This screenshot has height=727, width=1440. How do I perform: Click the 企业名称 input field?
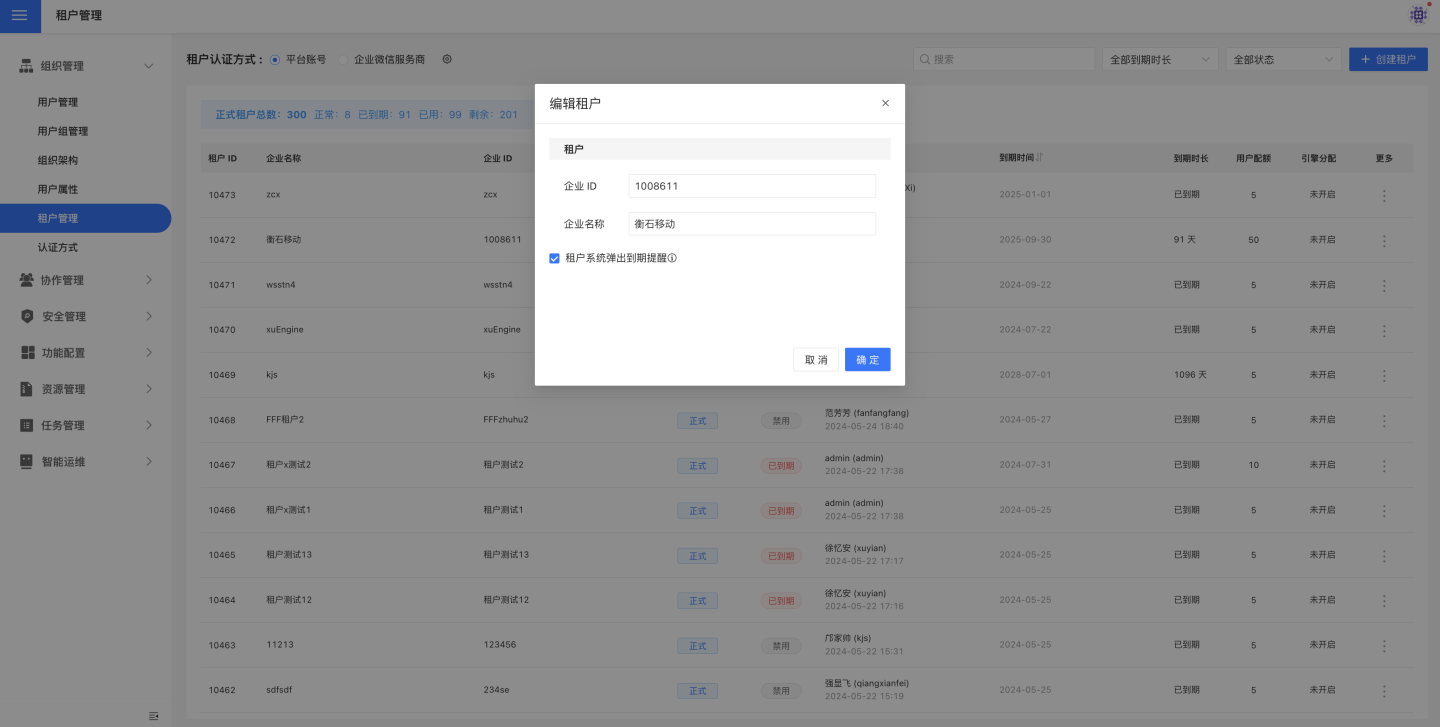click(x=752, y=224)
